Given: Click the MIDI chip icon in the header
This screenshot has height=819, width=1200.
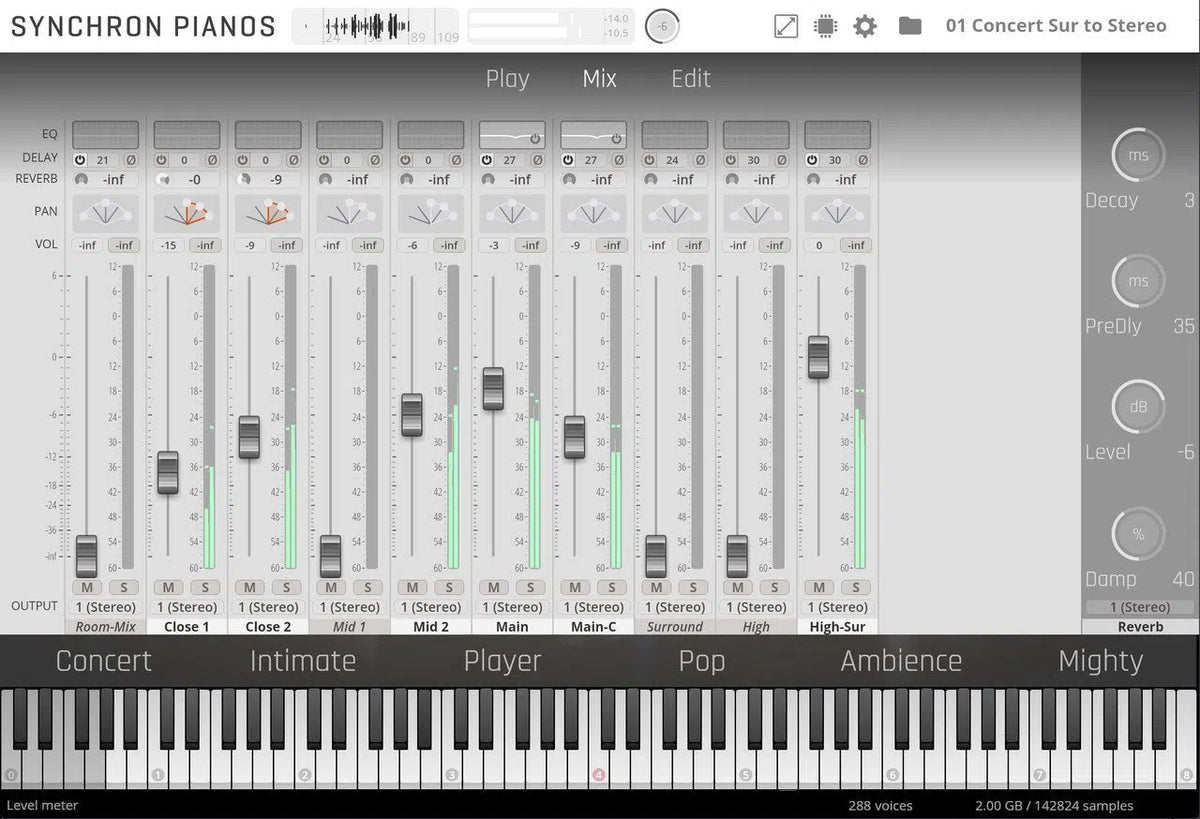Looking at the screenshot, I should 825,26.
